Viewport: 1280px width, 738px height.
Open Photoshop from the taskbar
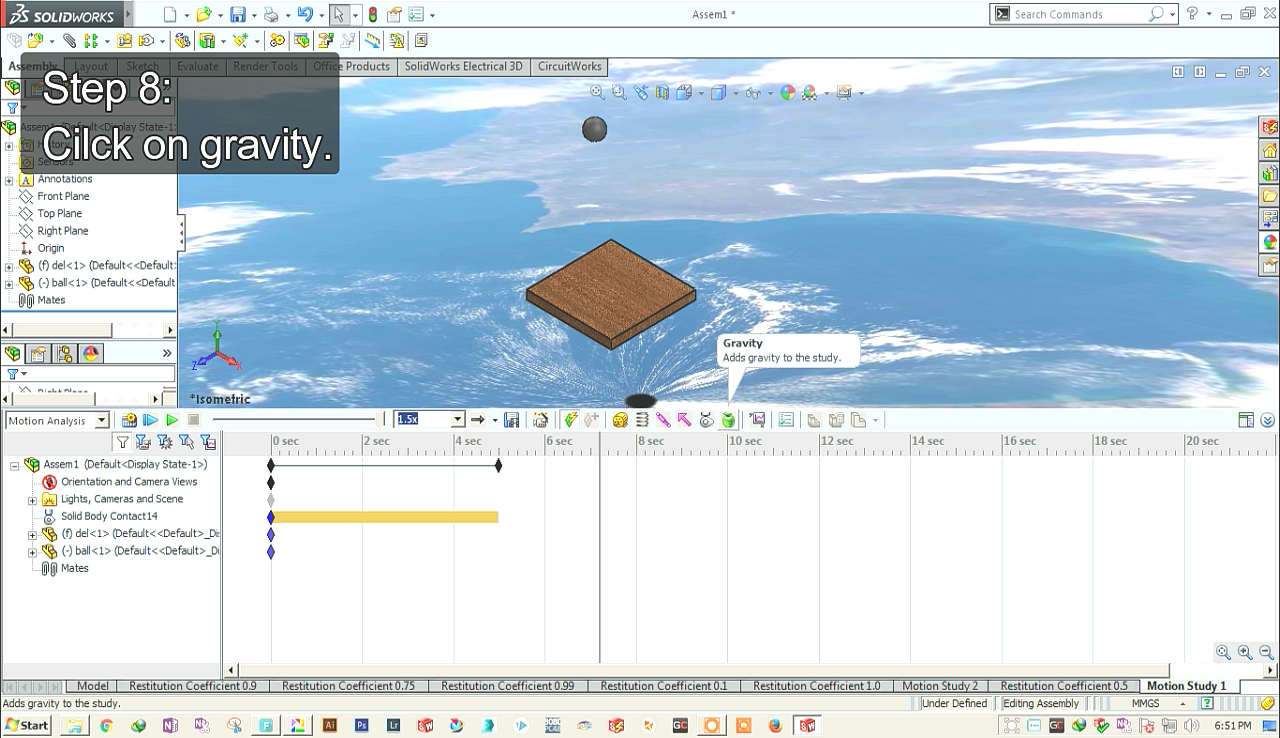[x=362, y=725]
